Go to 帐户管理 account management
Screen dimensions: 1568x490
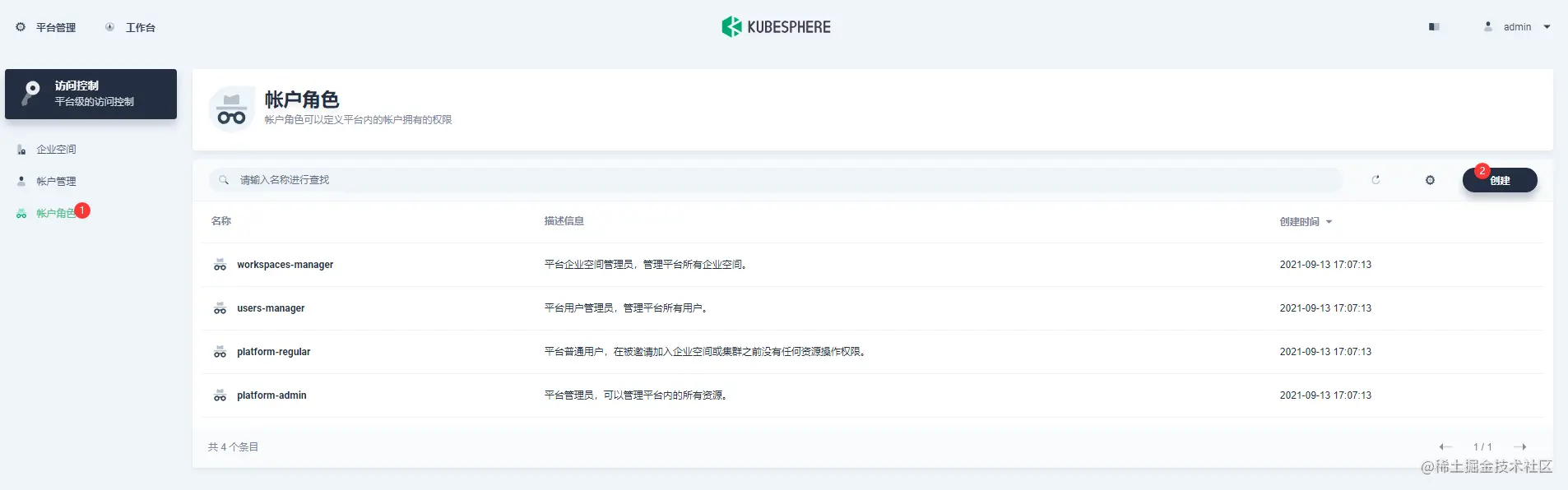click(x=56, y=181)
